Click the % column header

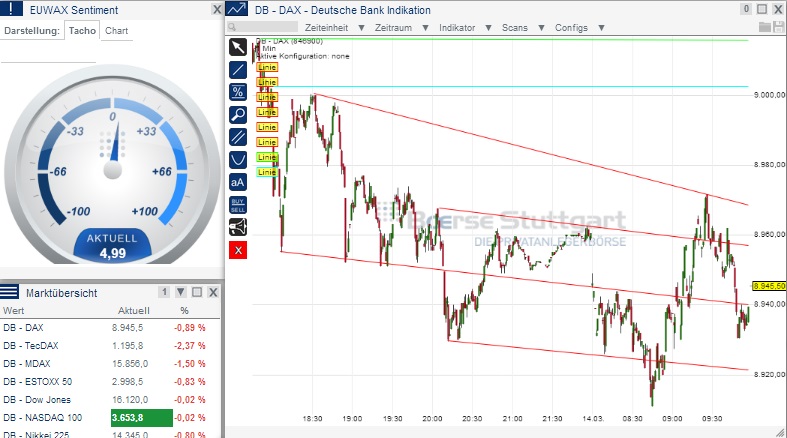[184, 311]
